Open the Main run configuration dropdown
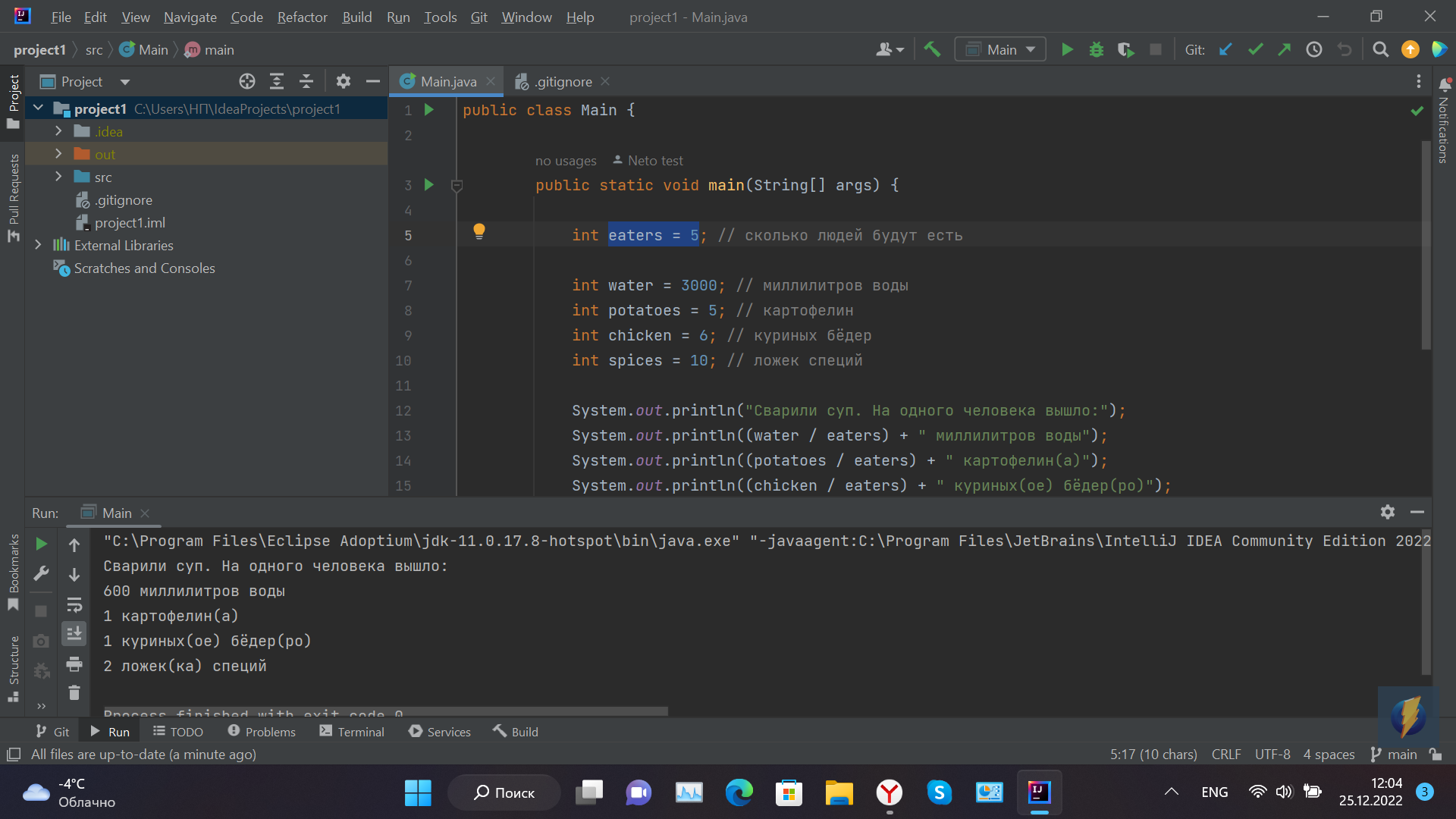Image resolution: width=1456 pixels, height=819 pixels. [1000, 50]
